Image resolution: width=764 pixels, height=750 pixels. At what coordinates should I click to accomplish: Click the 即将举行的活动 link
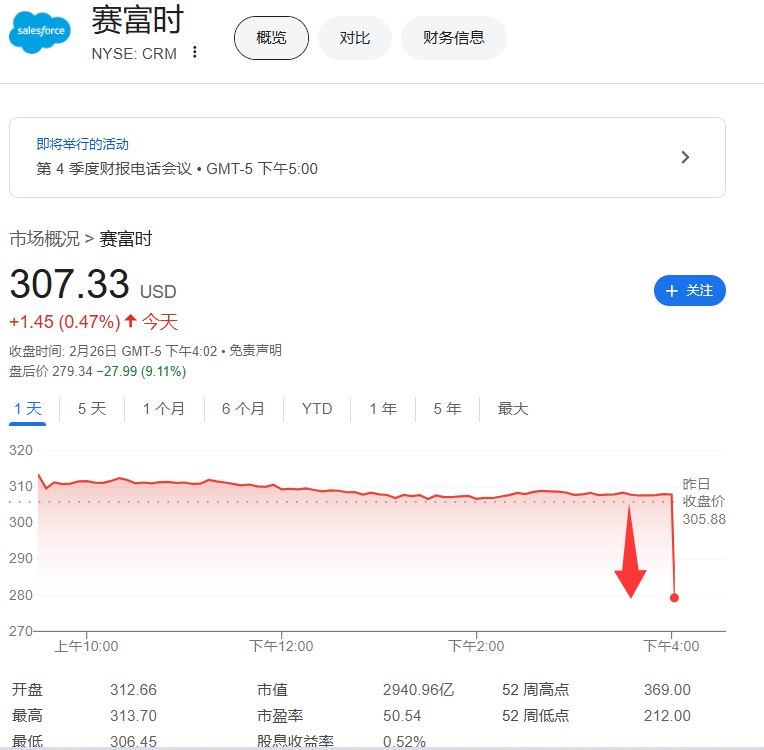[82, 144]
